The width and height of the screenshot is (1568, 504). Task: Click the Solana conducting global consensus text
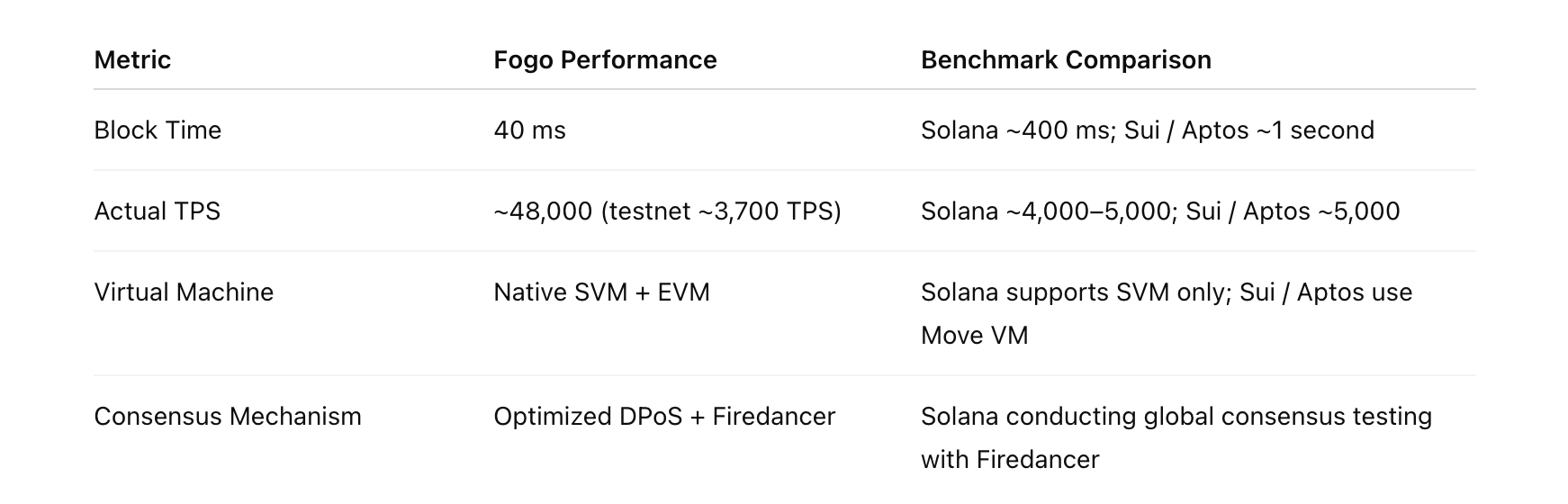click(x=1176, y=417)
